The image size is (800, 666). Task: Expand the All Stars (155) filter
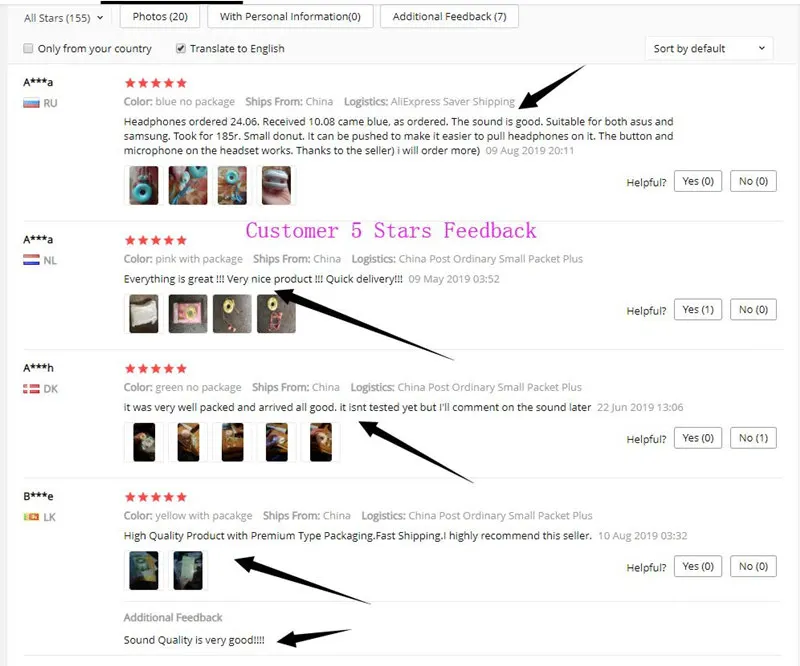(x=63, y=18)
